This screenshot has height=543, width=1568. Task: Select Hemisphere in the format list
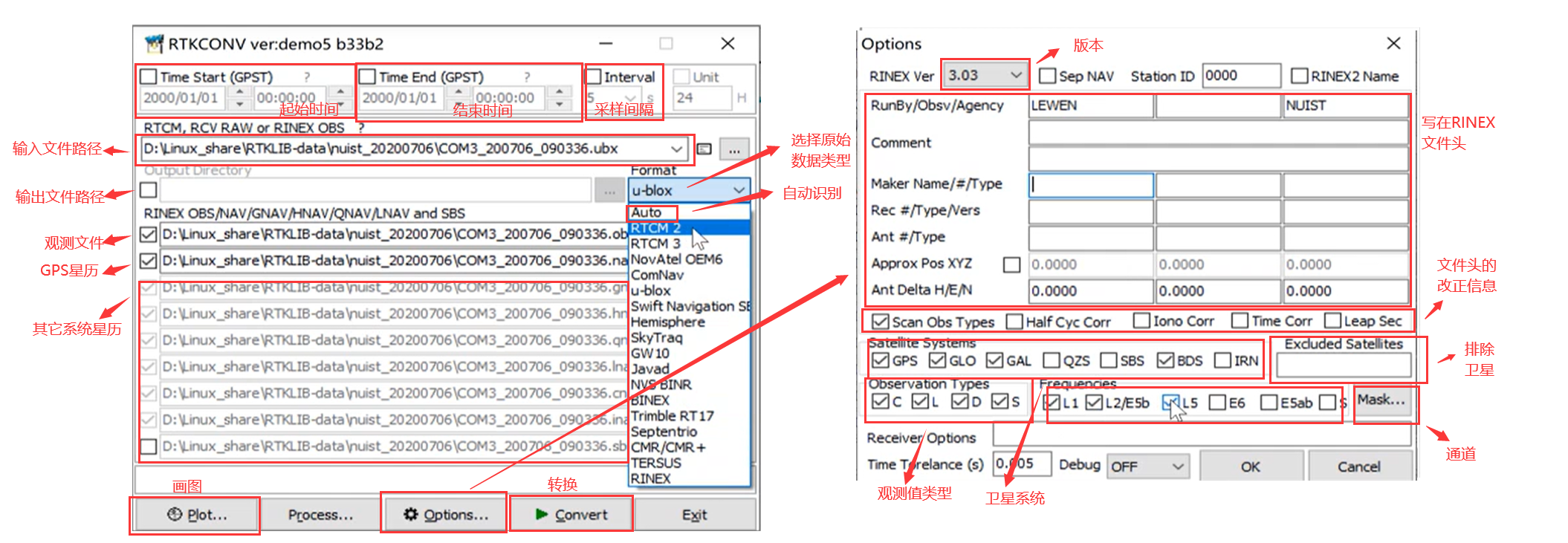click(x=667, y=322)
